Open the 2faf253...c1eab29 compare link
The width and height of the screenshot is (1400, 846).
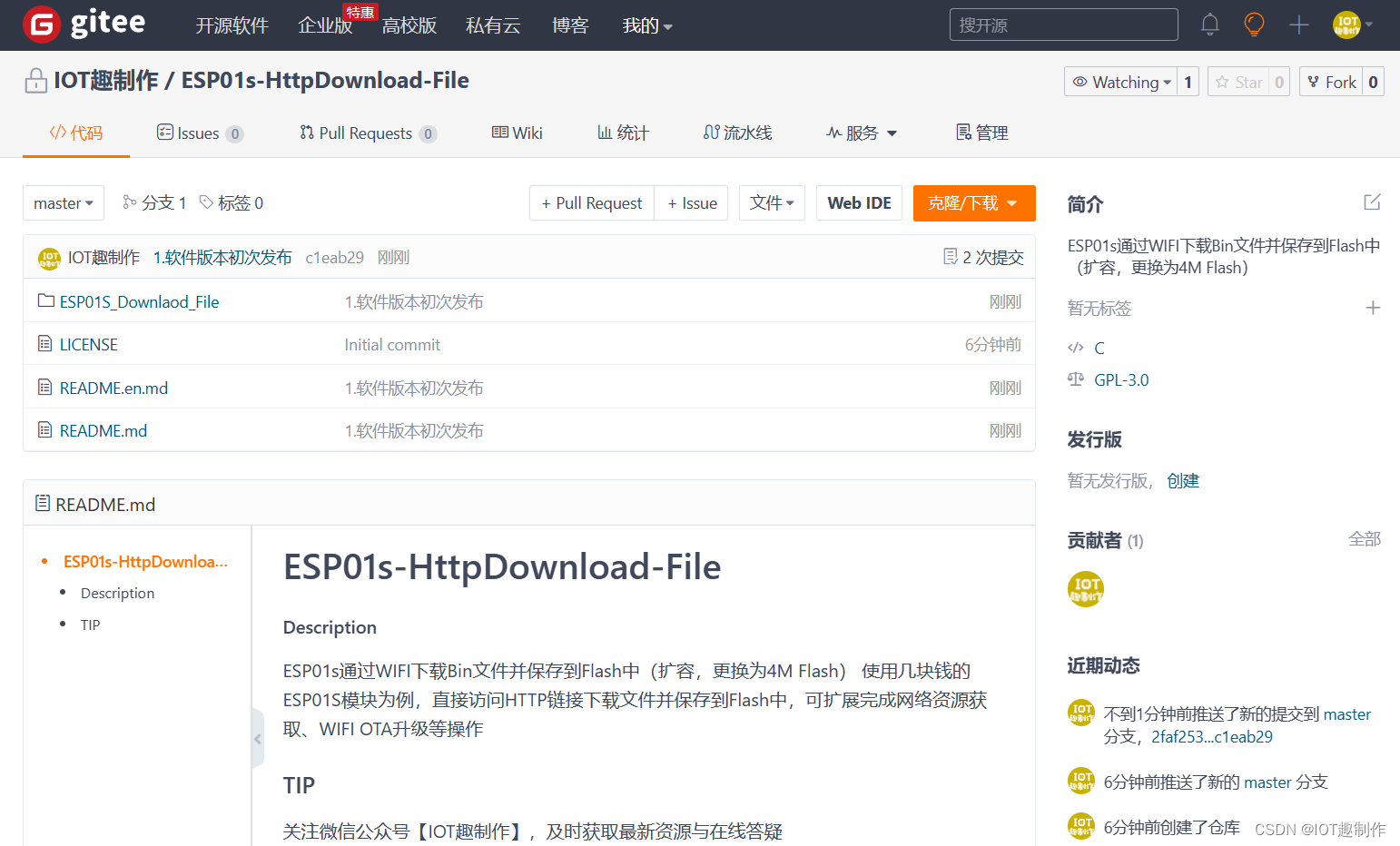click(x=1212, y=737)
